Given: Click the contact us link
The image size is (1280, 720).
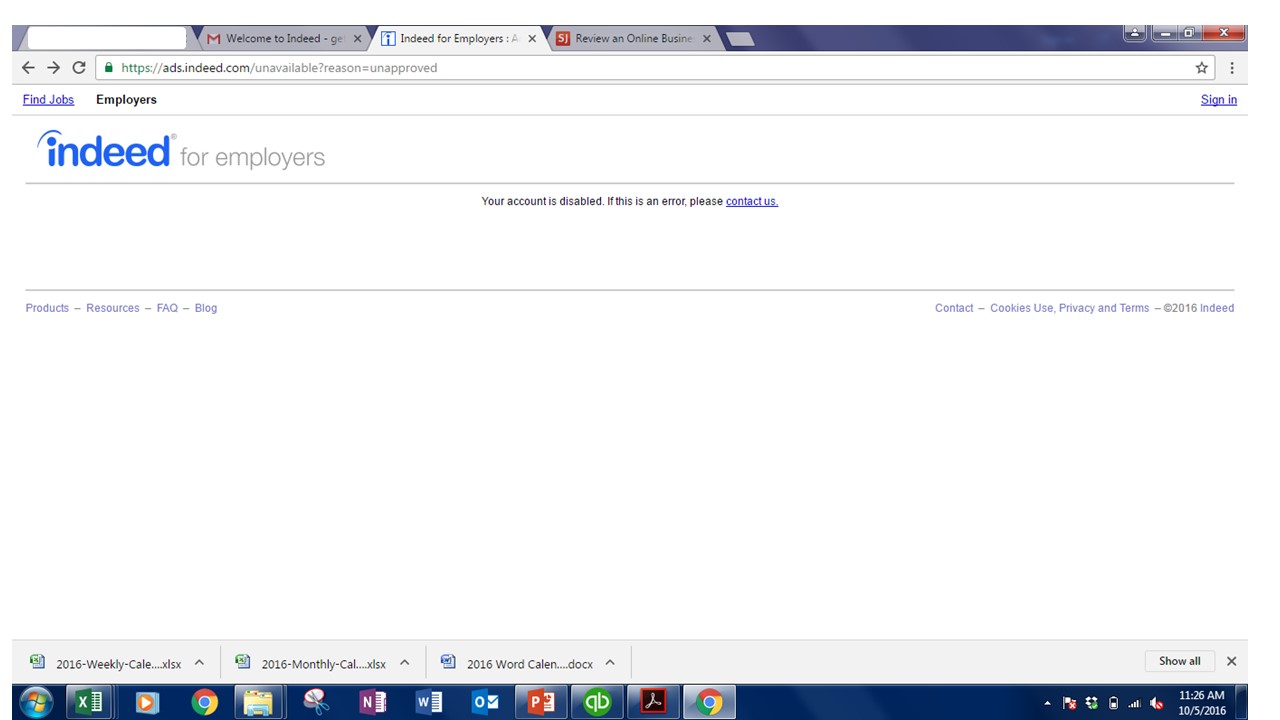Looking at the screenshot, I should pos(751,201).
